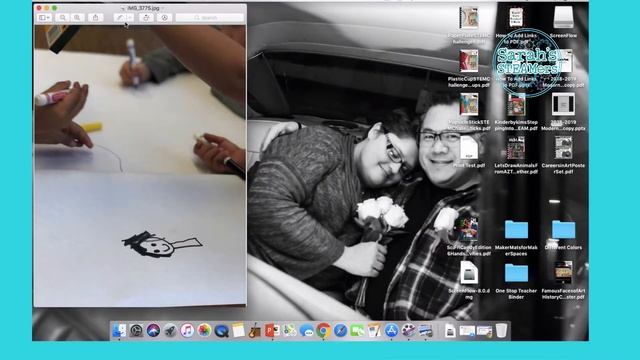Open the Preview sidebar view menu
The width and height of the screenshot is (640, 360).
44,18
